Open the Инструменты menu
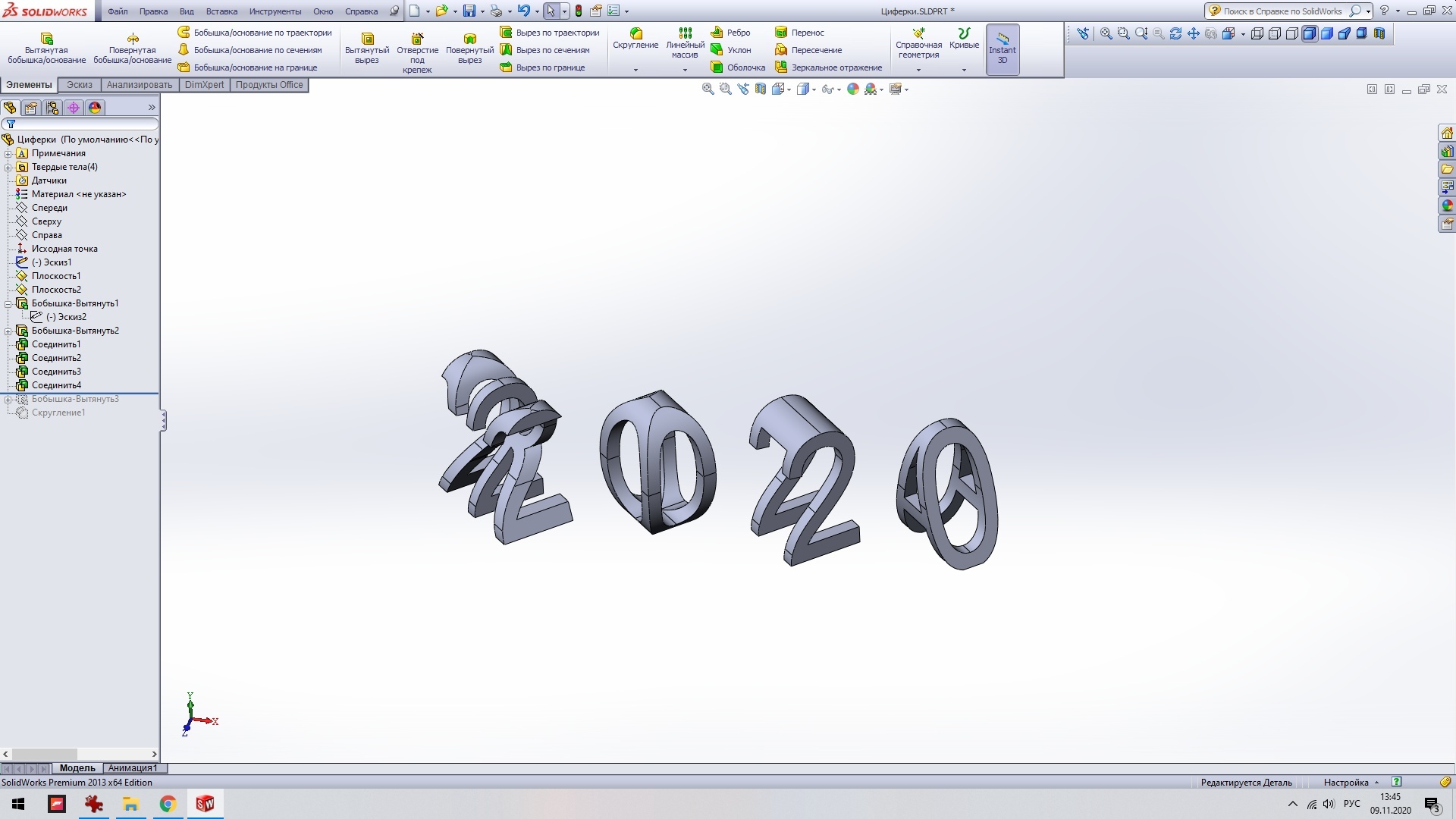 (x=275, y=11)
